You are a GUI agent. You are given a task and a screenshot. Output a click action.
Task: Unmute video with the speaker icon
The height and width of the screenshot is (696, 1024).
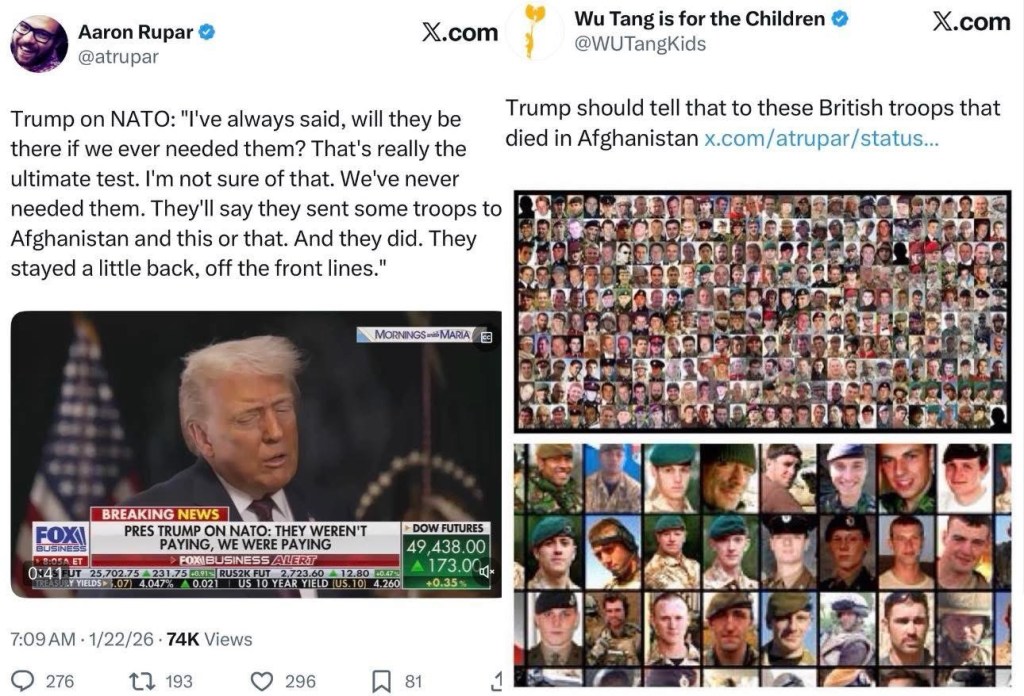pos(487,571)
